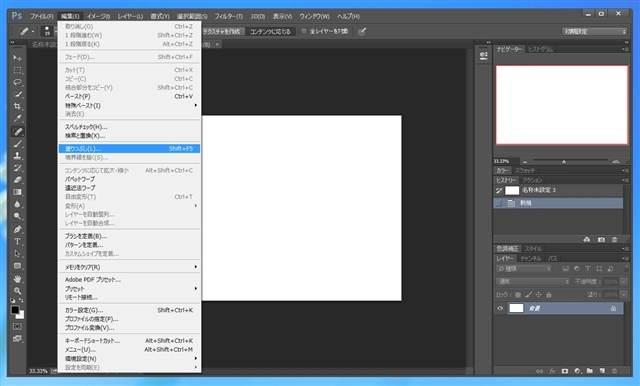
Task: Click the screen mode icon at toolbox bottom
Action: [x=17, y=339]
